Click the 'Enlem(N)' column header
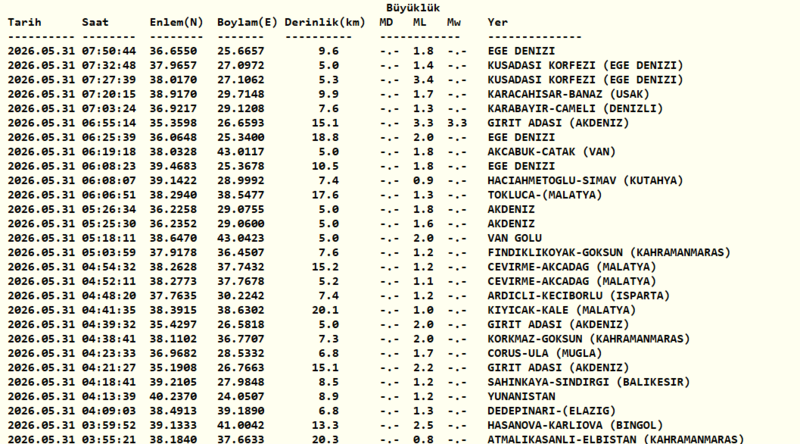Screen dimensions: 800x444 (x=177, y=22)
